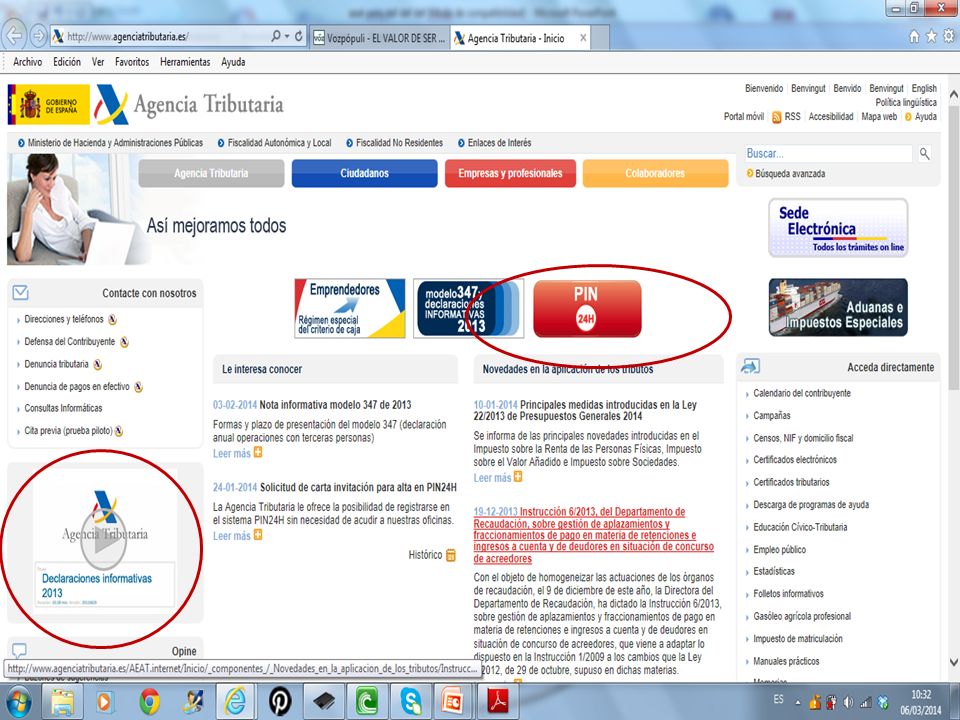Click the search magnifier next to Buscar
Image resolution: width=960 pixels, height=720 pixels.
924,154
